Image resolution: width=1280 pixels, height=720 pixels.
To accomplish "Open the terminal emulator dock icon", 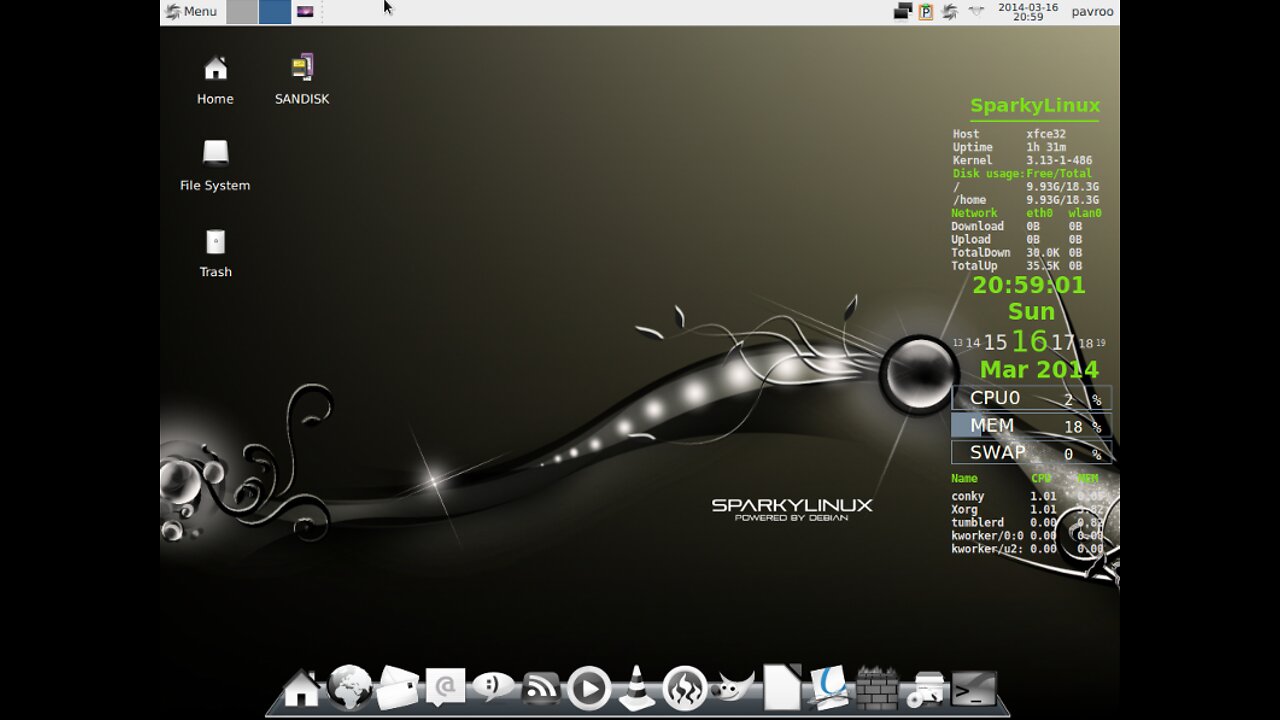I will point(974,689).
